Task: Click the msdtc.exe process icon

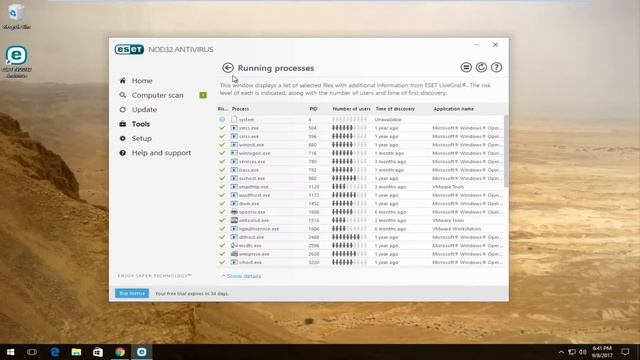Action: pyautogui.click(x=234, y=245)
